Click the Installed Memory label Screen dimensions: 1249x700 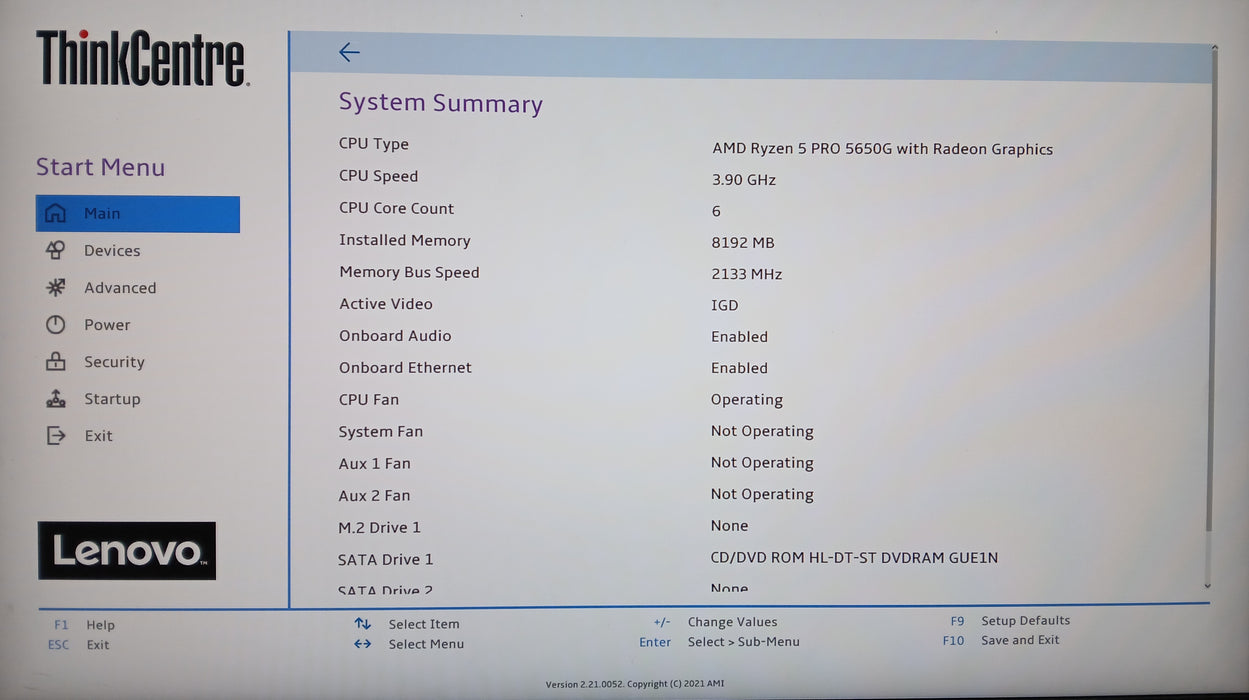pos(404,240)
